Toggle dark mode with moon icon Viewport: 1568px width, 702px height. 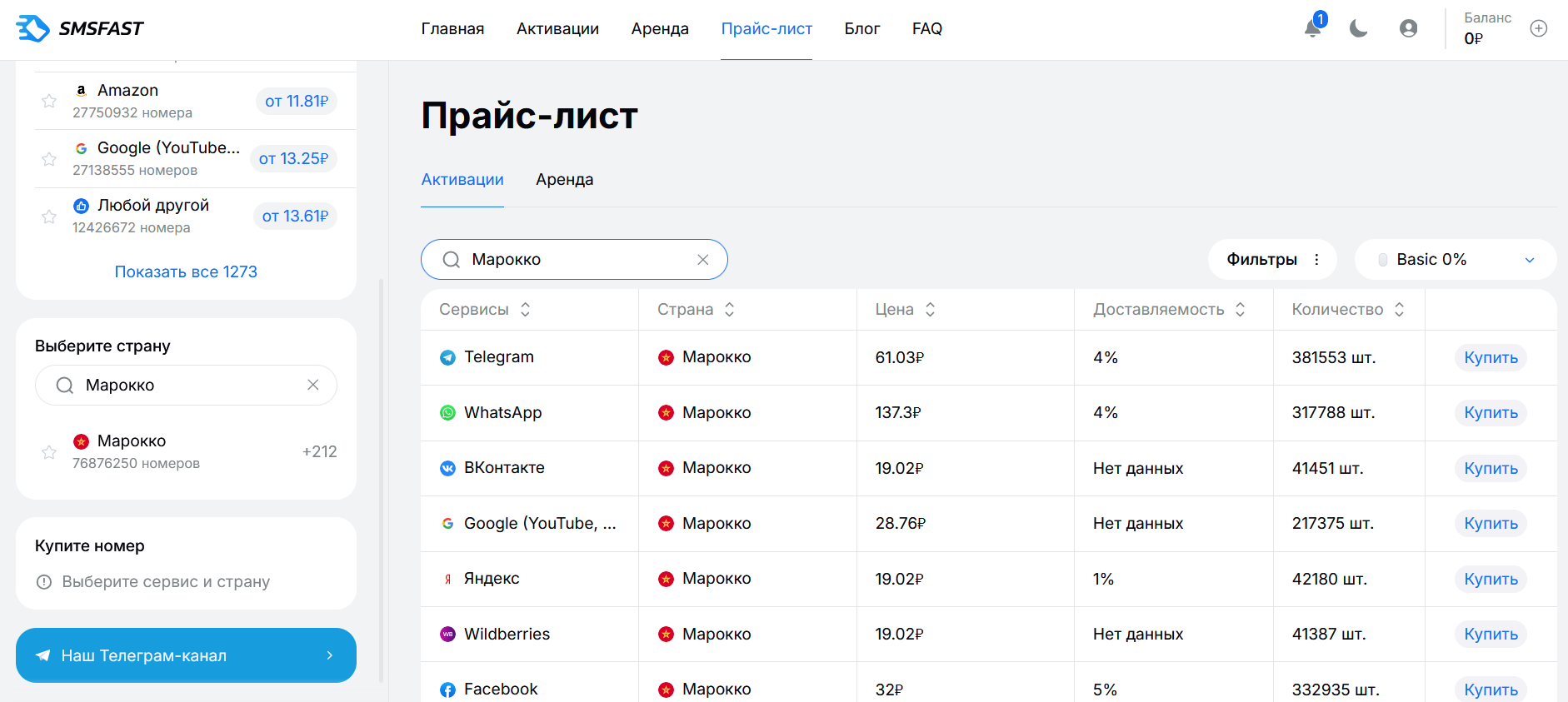1359,28
